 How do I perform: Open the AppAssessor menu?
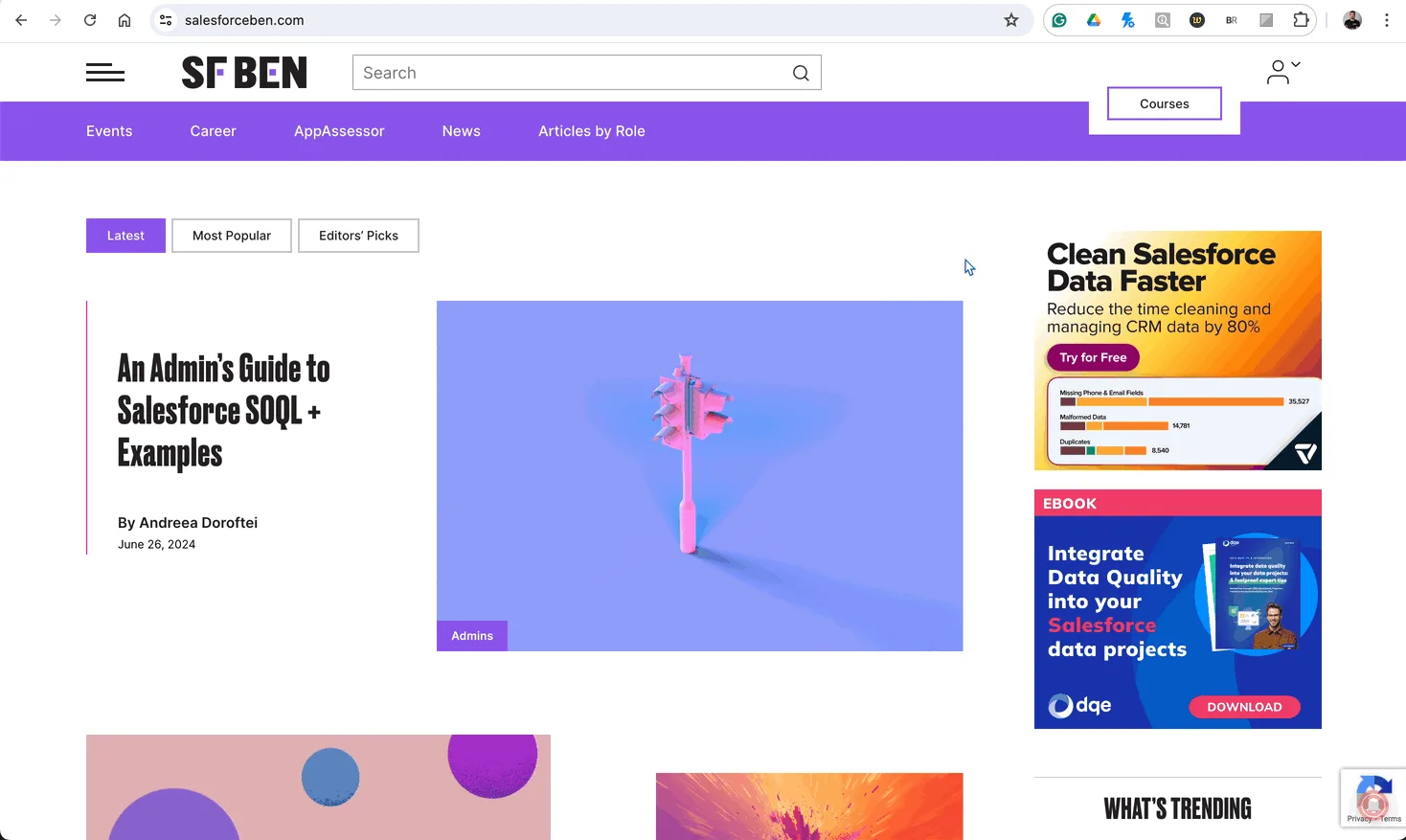(339, 131)
